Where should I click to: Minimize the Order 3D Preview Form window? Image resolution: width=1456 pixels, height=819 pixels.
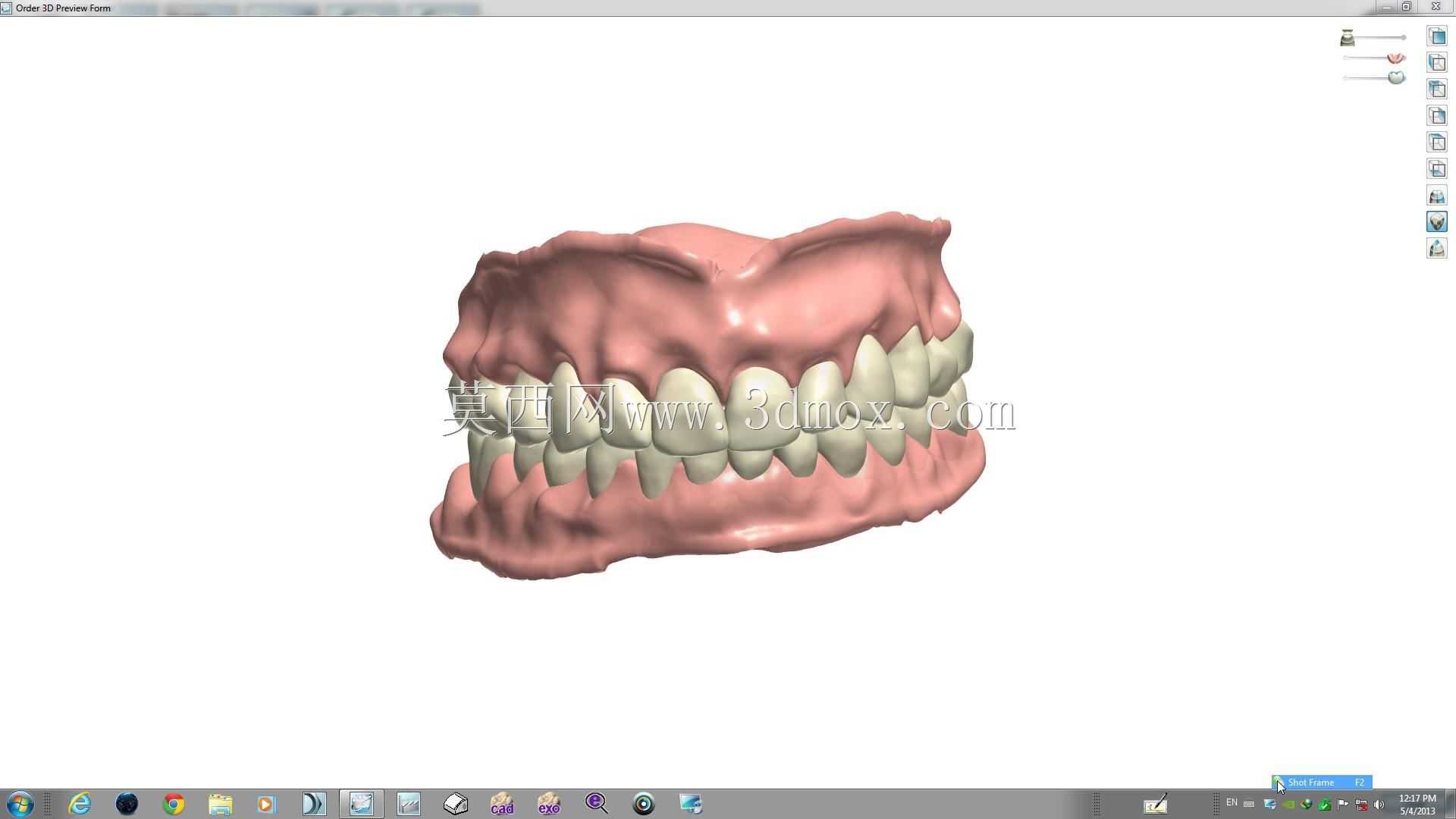(x=1387, y=7)
